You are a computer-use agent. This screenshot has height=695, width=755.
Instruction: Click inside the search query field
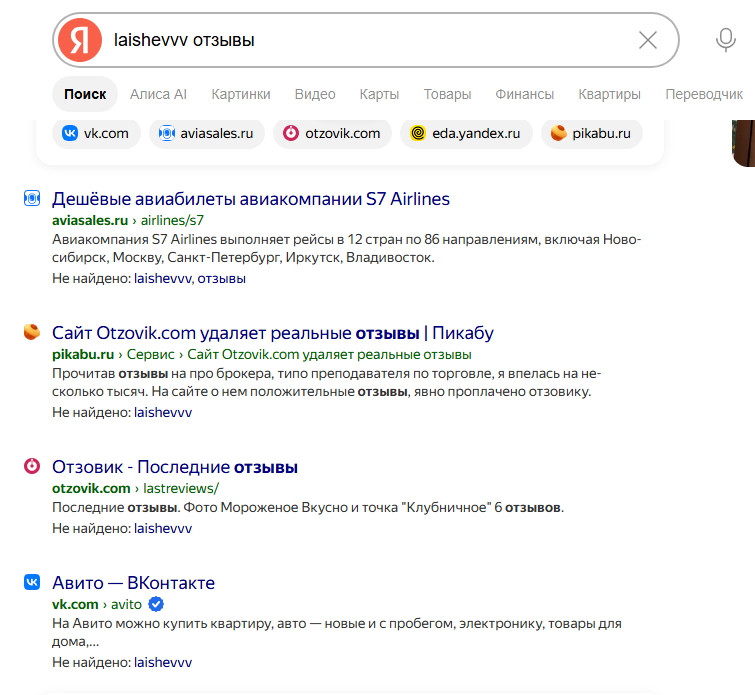coord(366,40)
